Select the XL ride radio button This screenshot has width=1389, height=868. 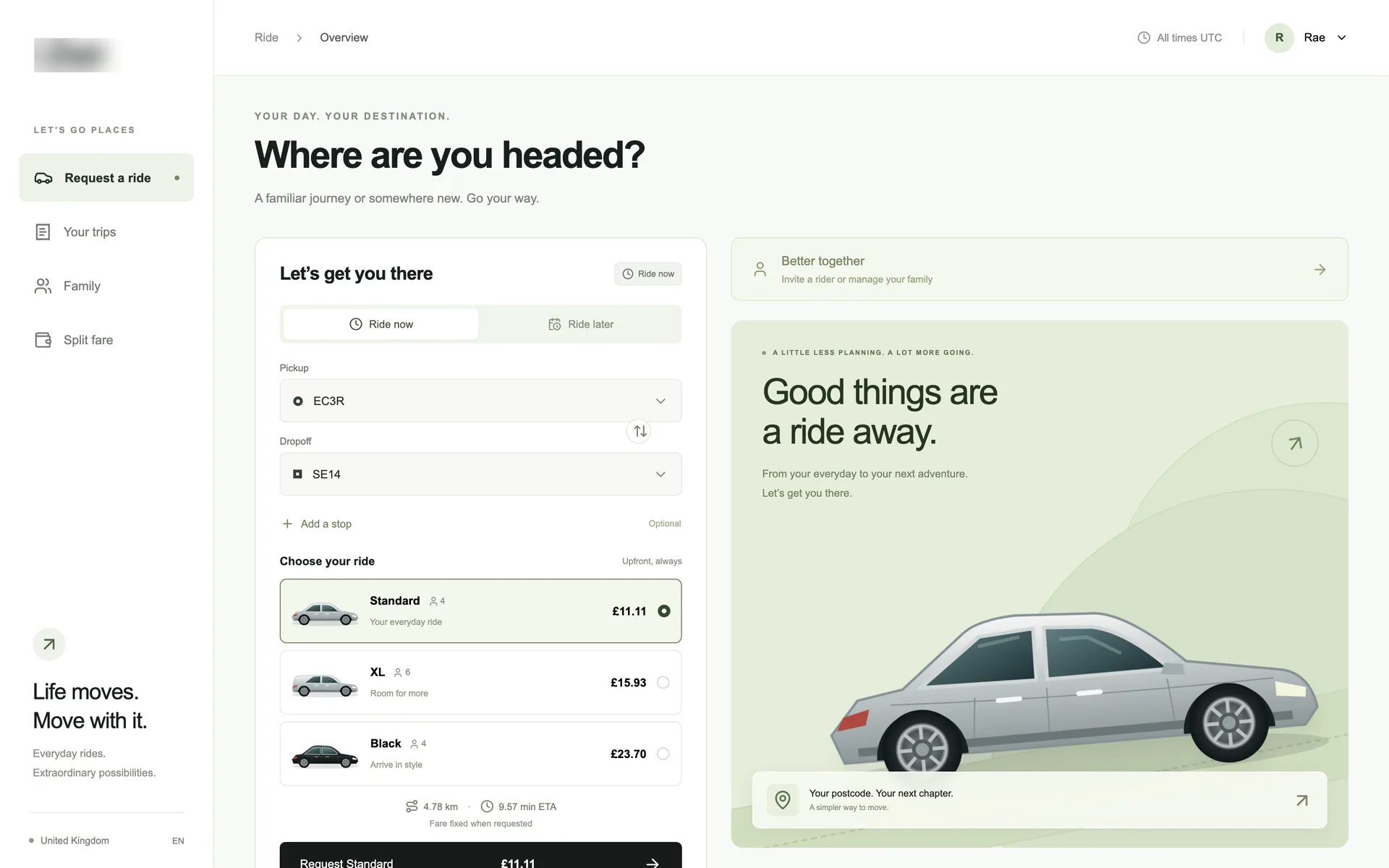click(x=663, y=683)
